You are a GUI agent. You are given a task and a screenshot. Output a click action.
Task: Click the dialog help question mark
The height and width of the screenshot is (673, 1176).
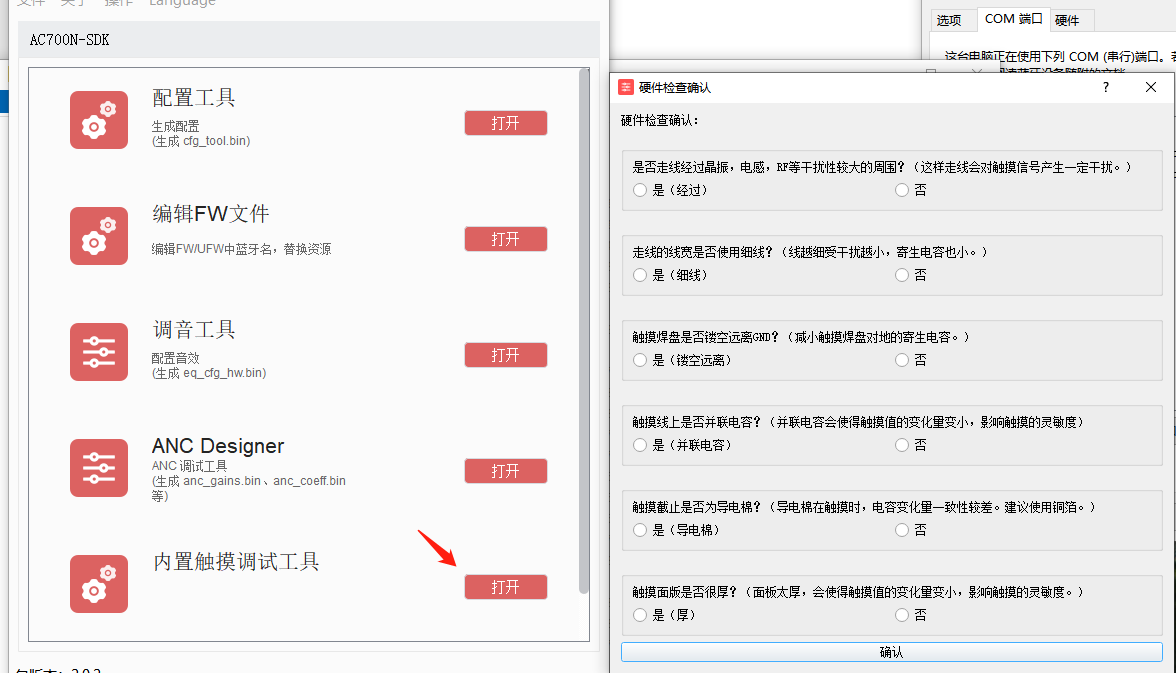(1106, 87)
